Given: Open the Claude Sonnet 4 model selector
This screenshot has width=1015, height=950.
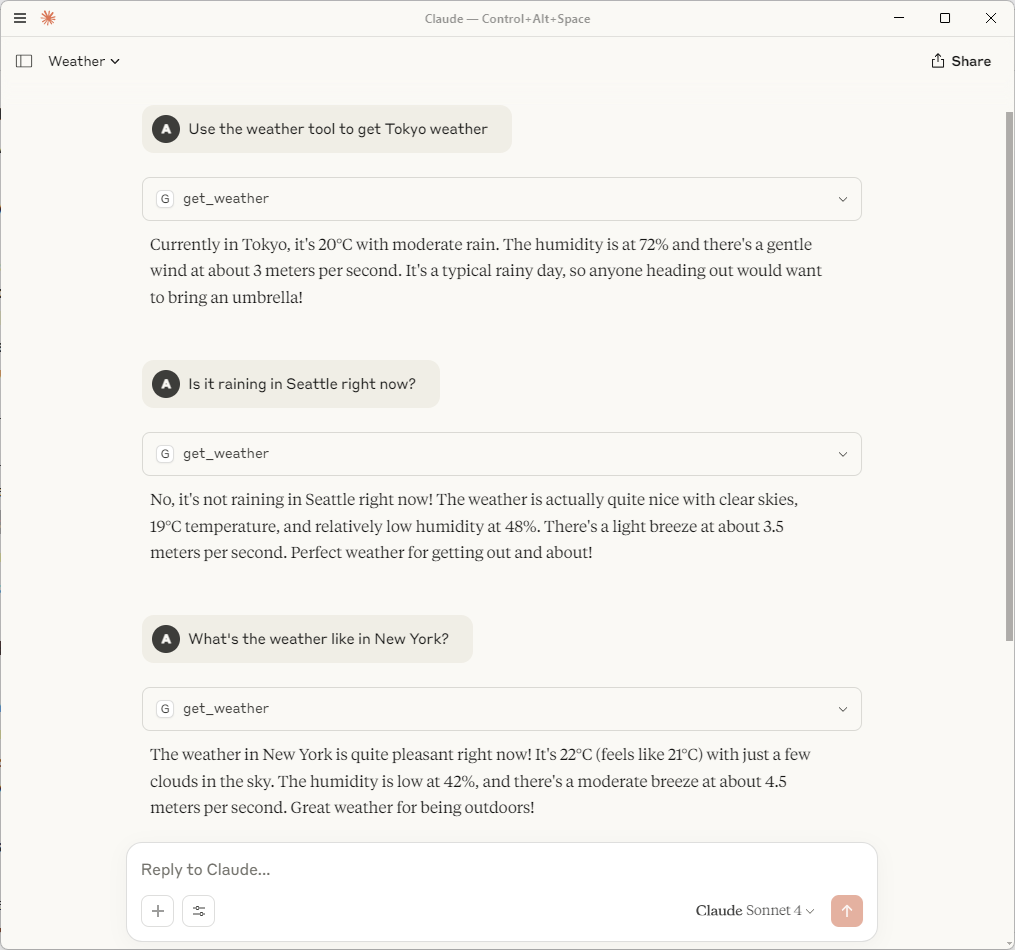Looking at the screenshot, I should (x=755, y=911).
